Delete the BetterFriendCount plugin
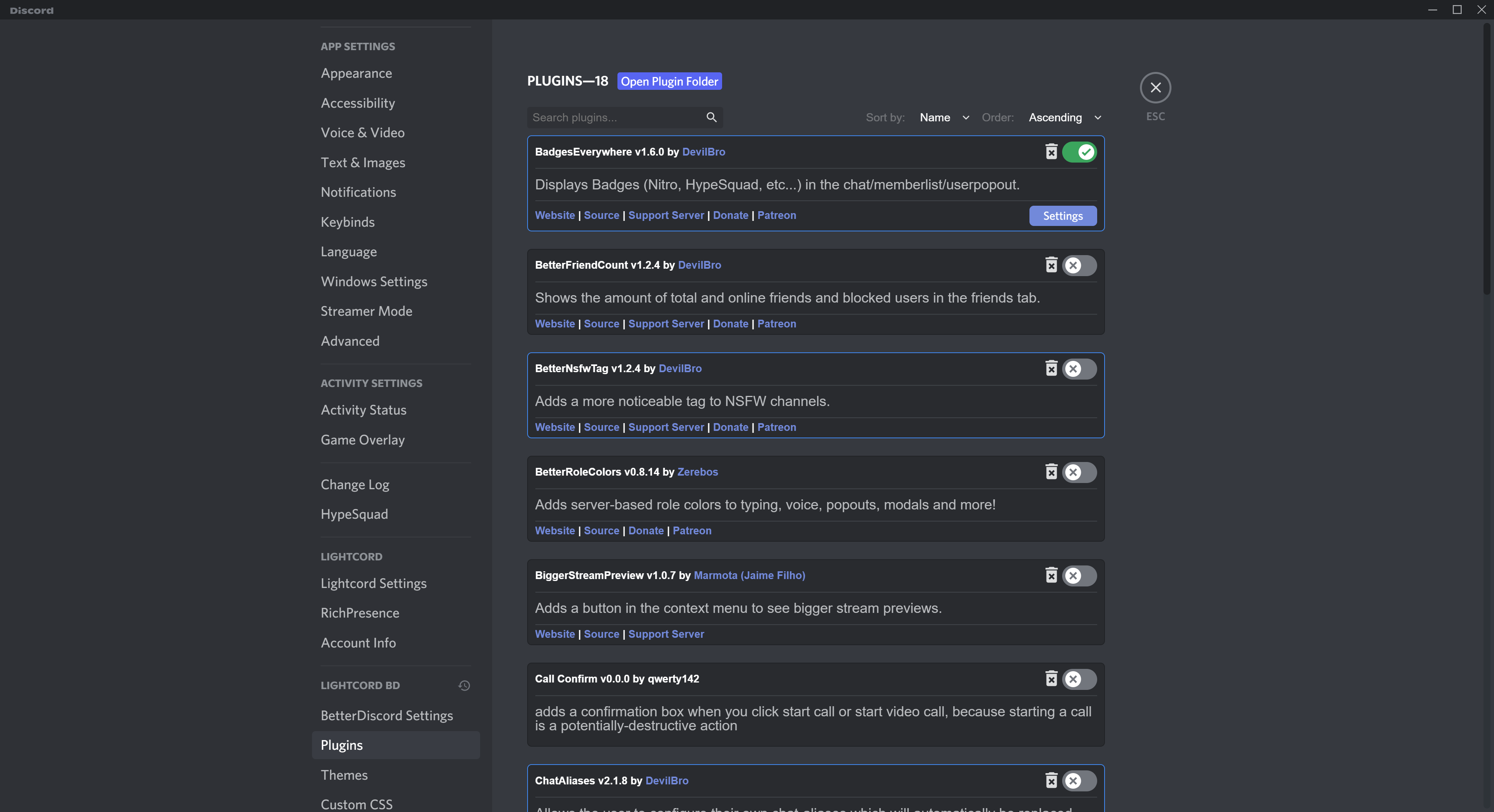Screen dimensions: 1494x812 pyautogui.click(x=1052, y=265)
